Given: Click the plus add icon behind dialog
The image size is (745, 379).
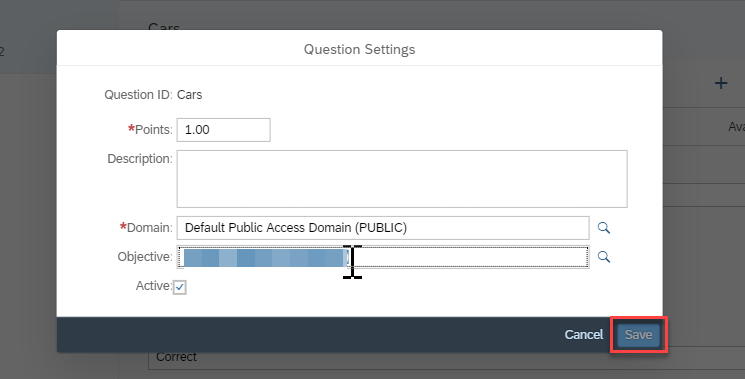Looking at the screenshot, I should (x=721, y=83).
